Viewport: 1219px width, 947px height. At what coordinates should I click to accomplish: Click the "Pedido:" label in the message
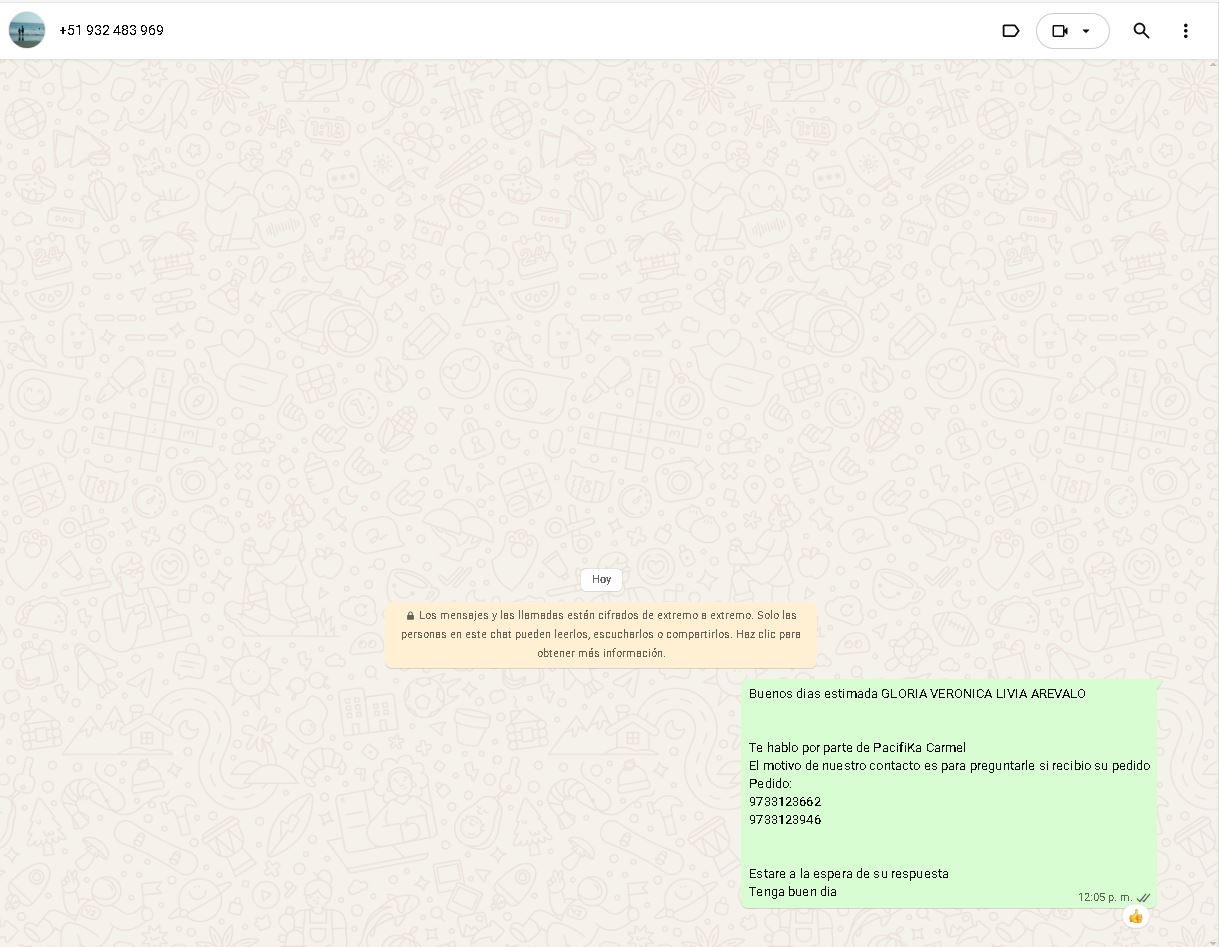[770, 784]
